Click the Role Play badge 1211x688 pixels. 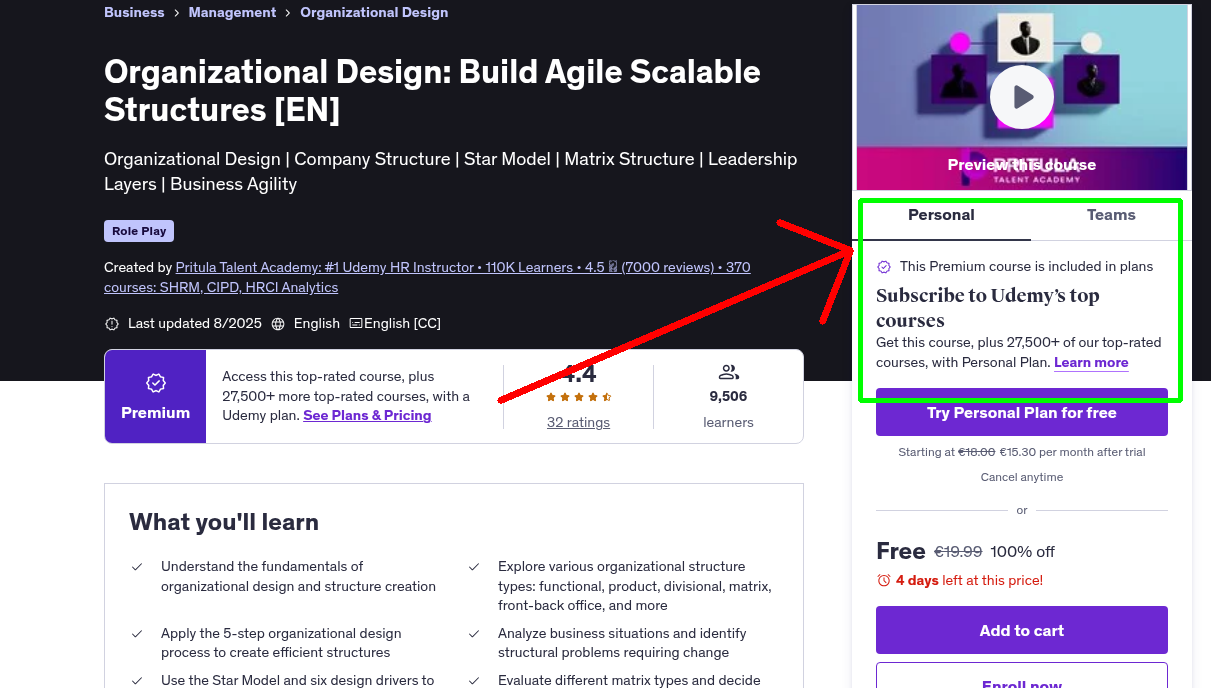point(139,231)
